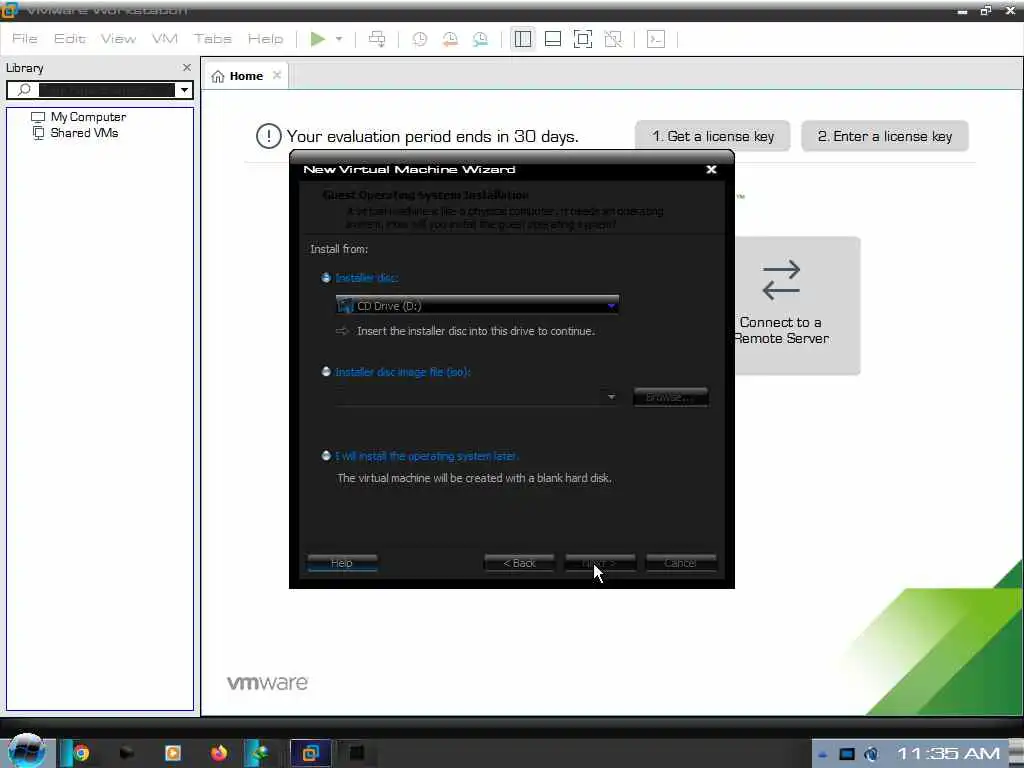Click the monitor tray icon
1024x768 pixels.
click(x=846, y=754)
